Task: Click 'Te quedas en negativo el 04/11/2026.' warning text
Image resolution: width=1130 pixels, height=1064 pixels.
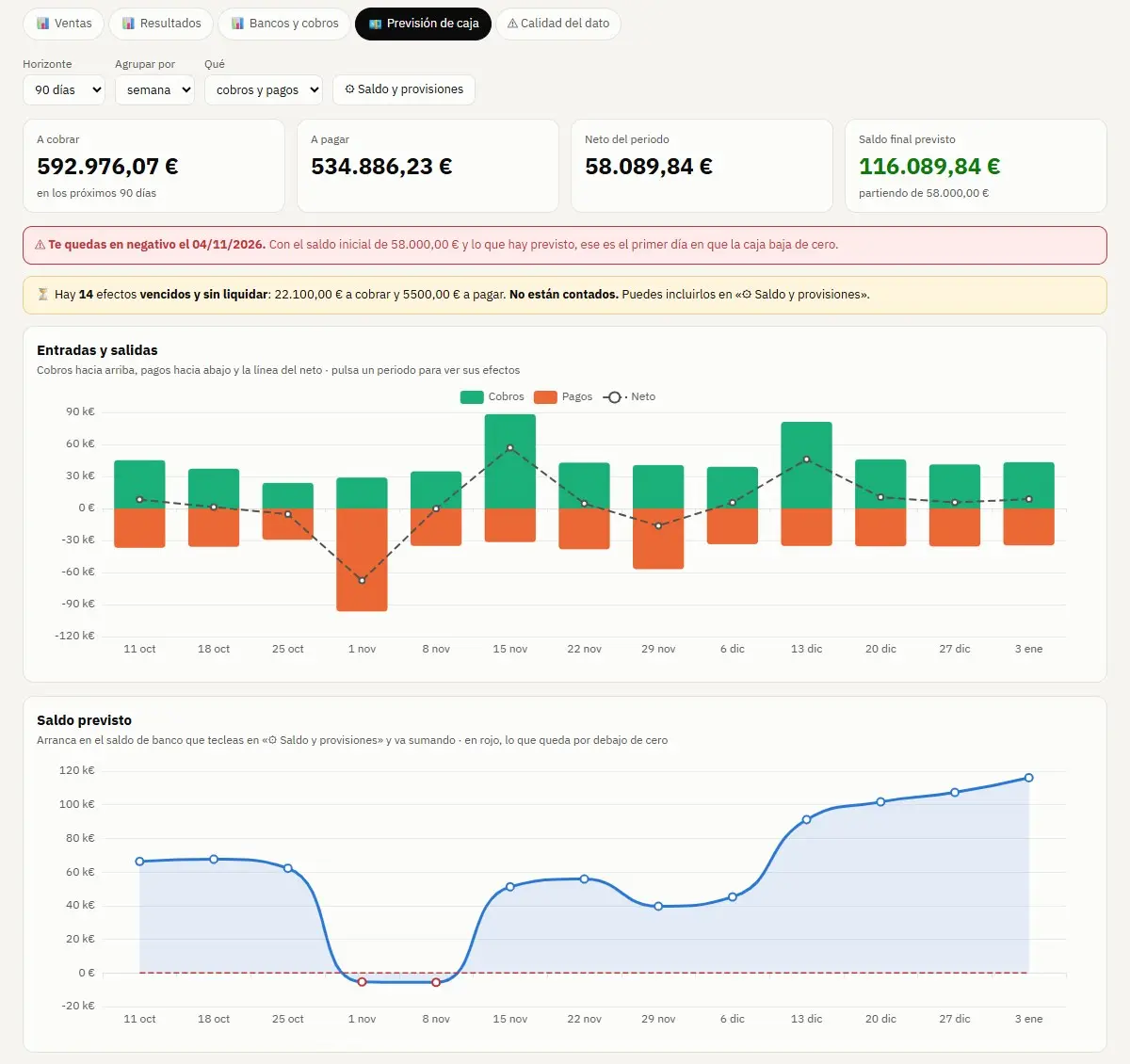Action: [x=157, y=245]
